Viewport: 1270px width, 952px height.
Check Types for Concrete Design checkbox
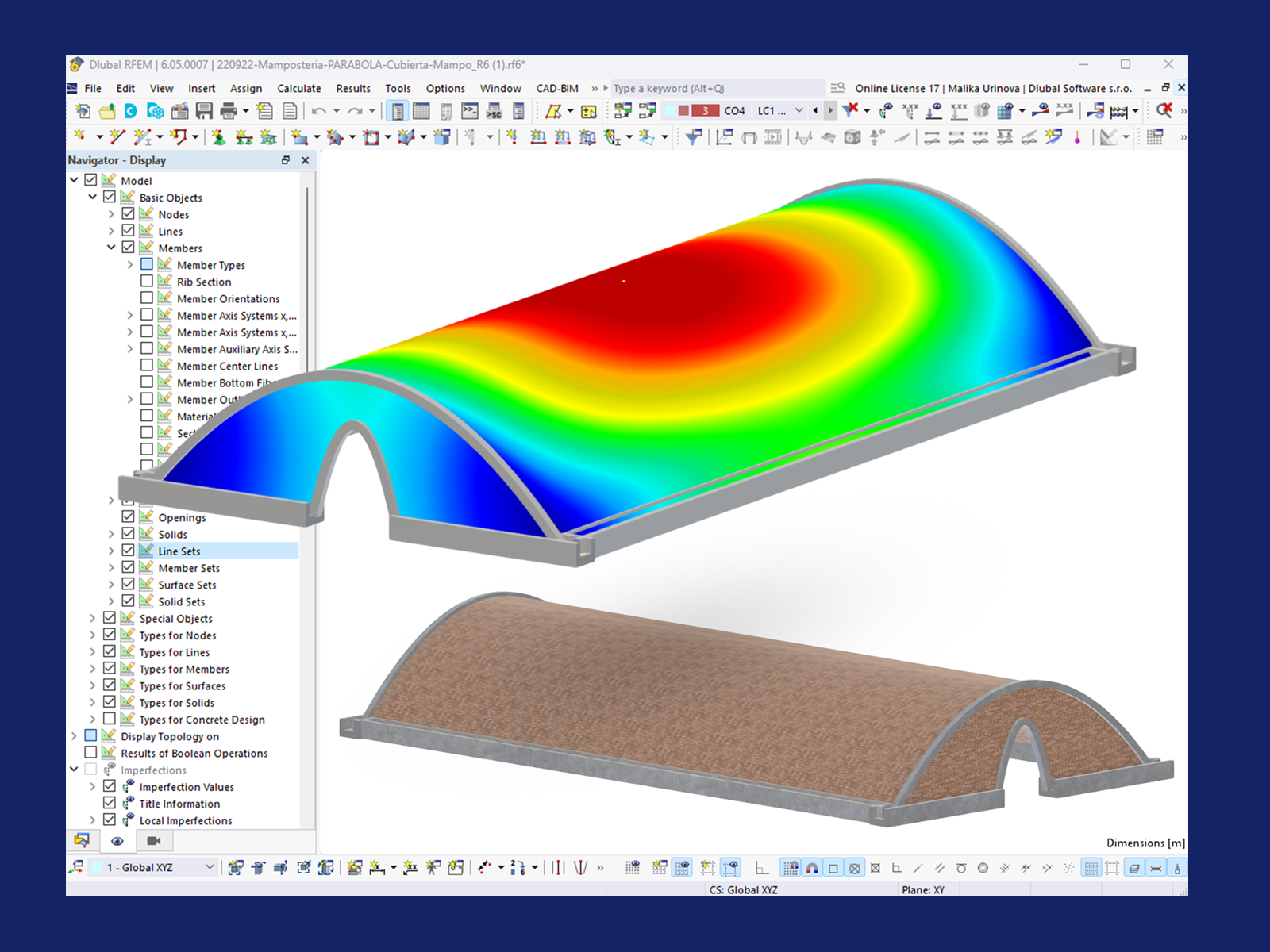click(x=110, y=720)
